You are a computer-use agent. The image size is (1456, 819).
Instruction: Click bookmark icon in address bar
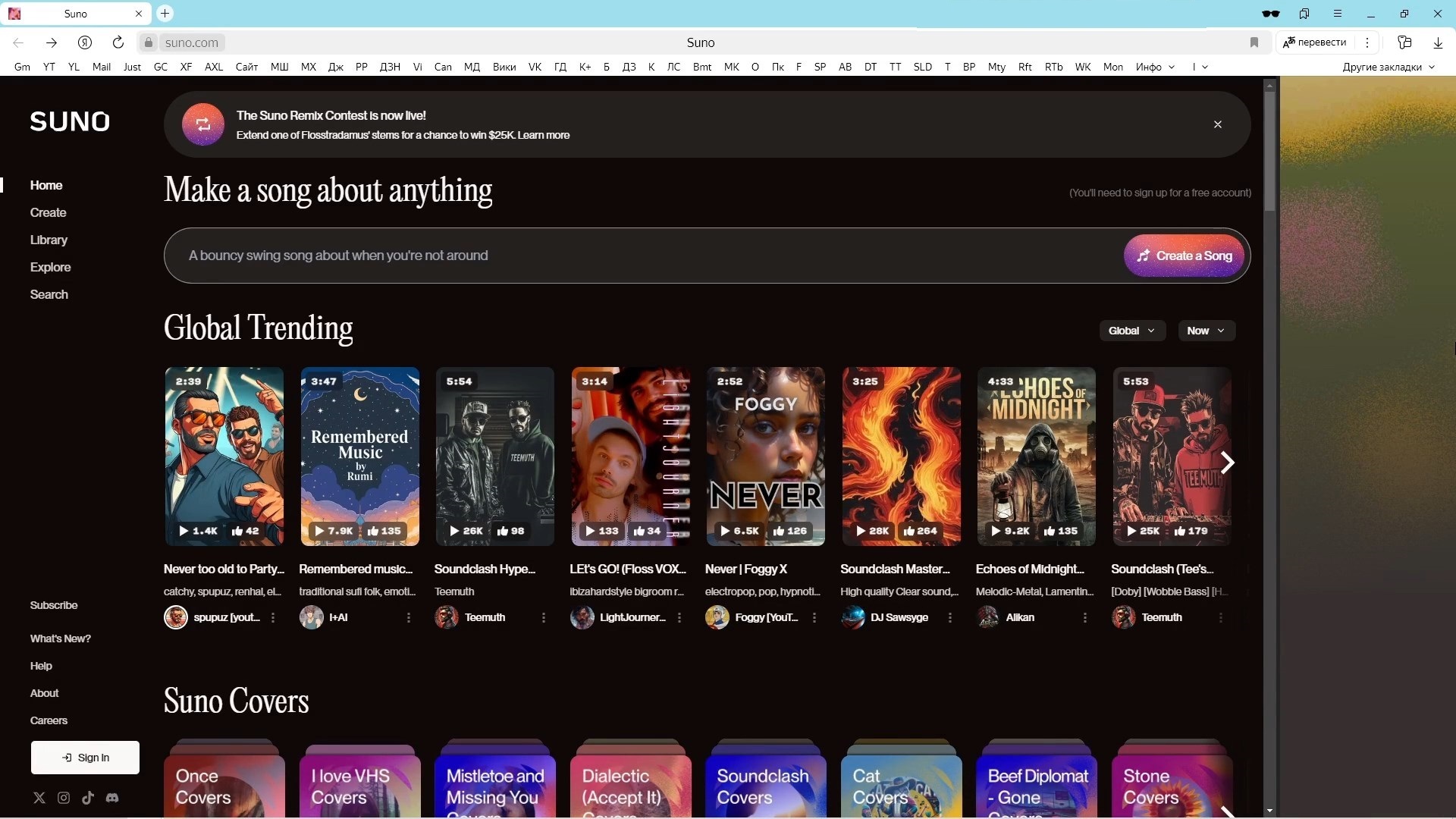click(x=1254, y=42)
